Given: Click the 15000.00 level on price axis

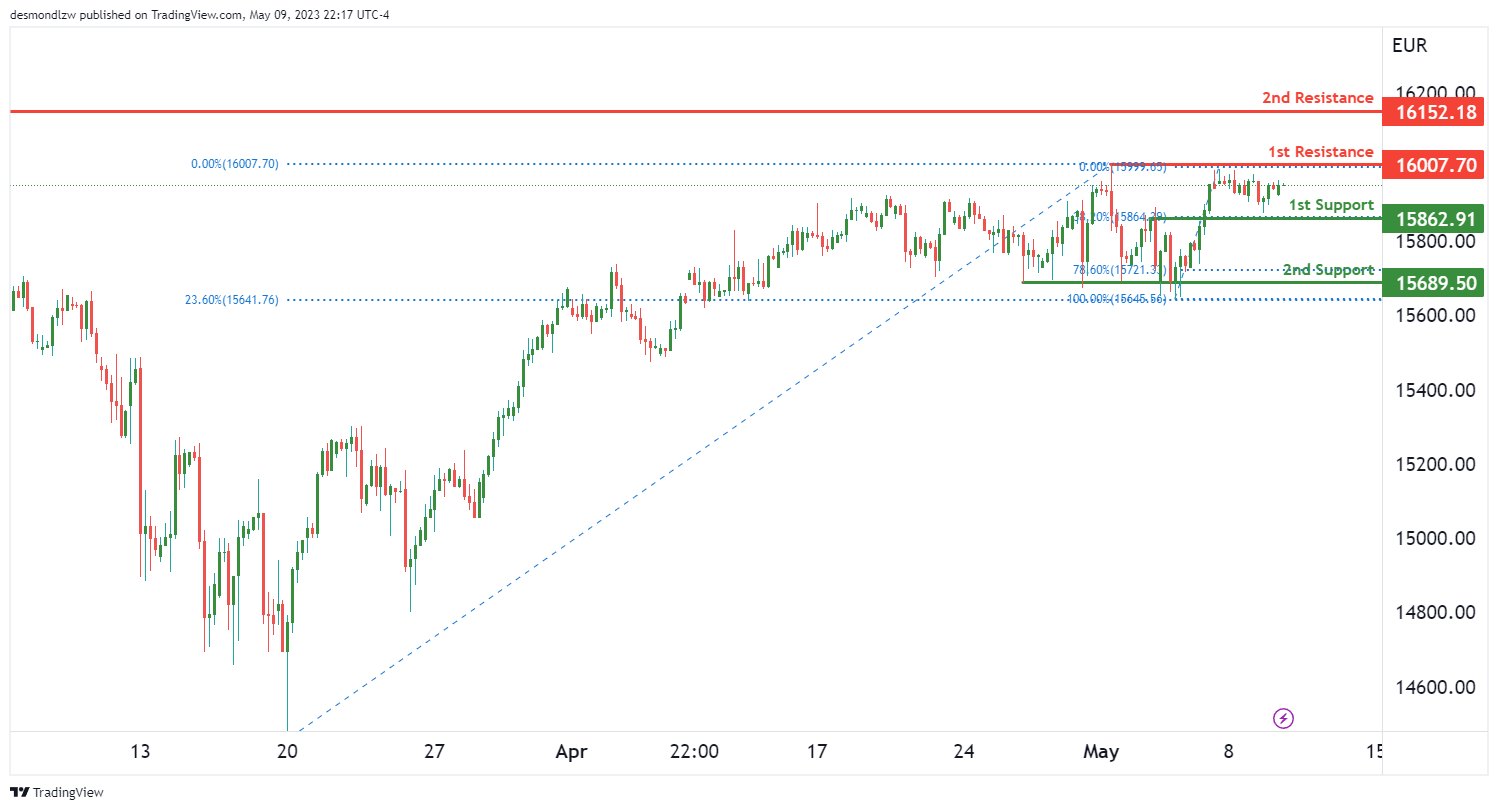Looking at the screenshot, I should click(1435, 539).
